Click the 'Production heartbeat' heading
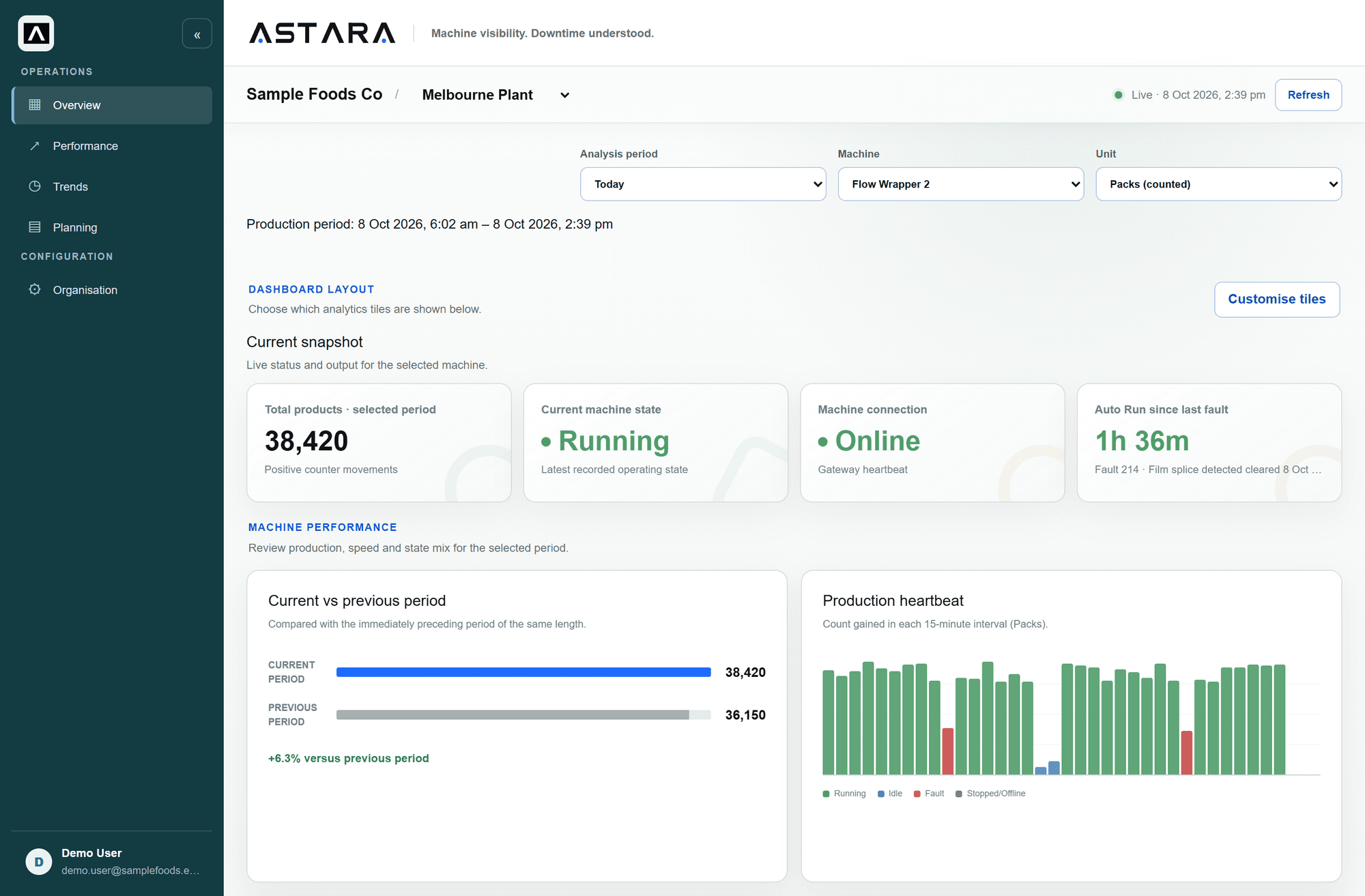The image size is (1365, 896). (893, 601)
